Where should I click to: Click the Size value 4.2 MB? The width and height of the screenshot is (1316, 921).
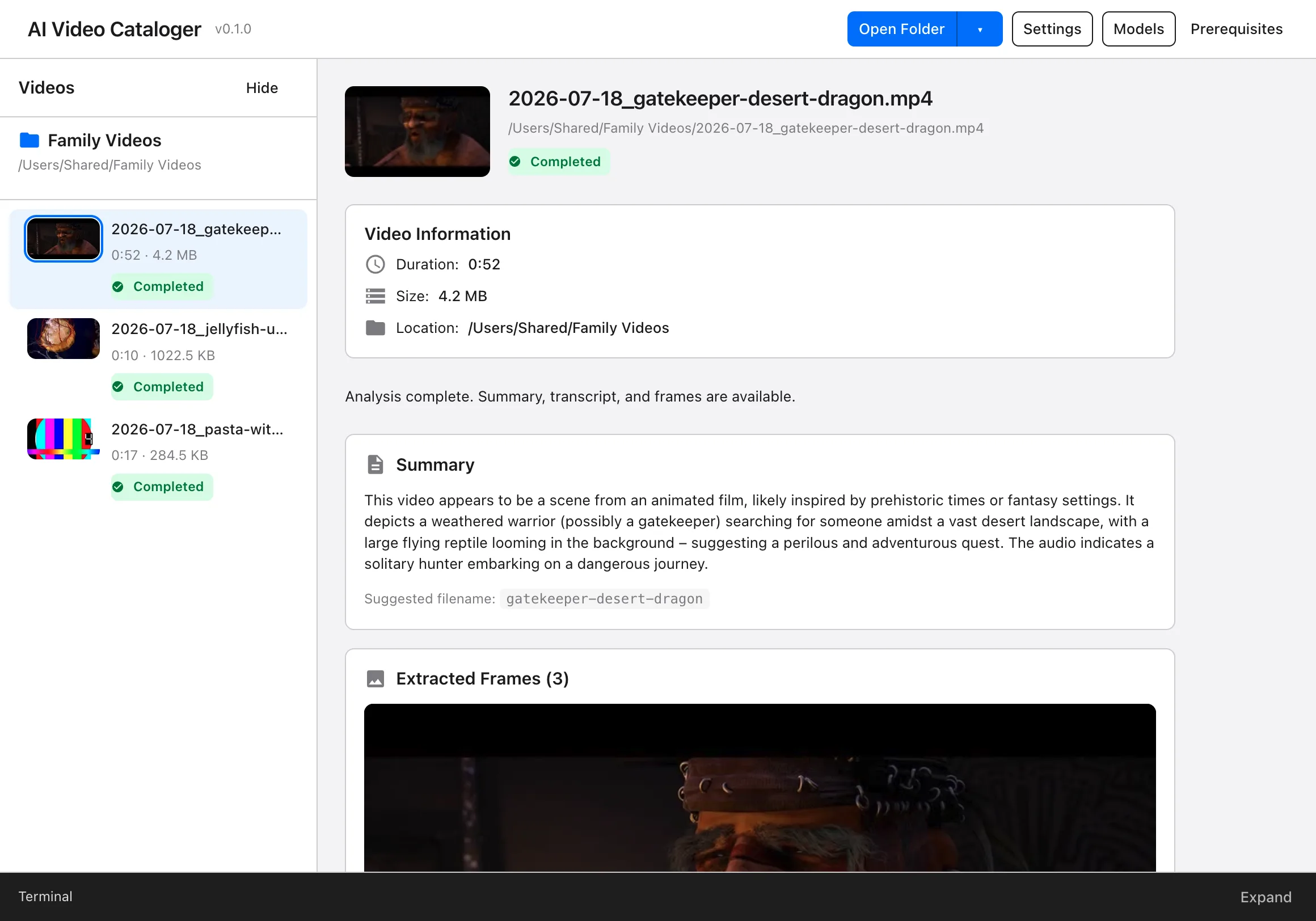click(x=462, y=295)
